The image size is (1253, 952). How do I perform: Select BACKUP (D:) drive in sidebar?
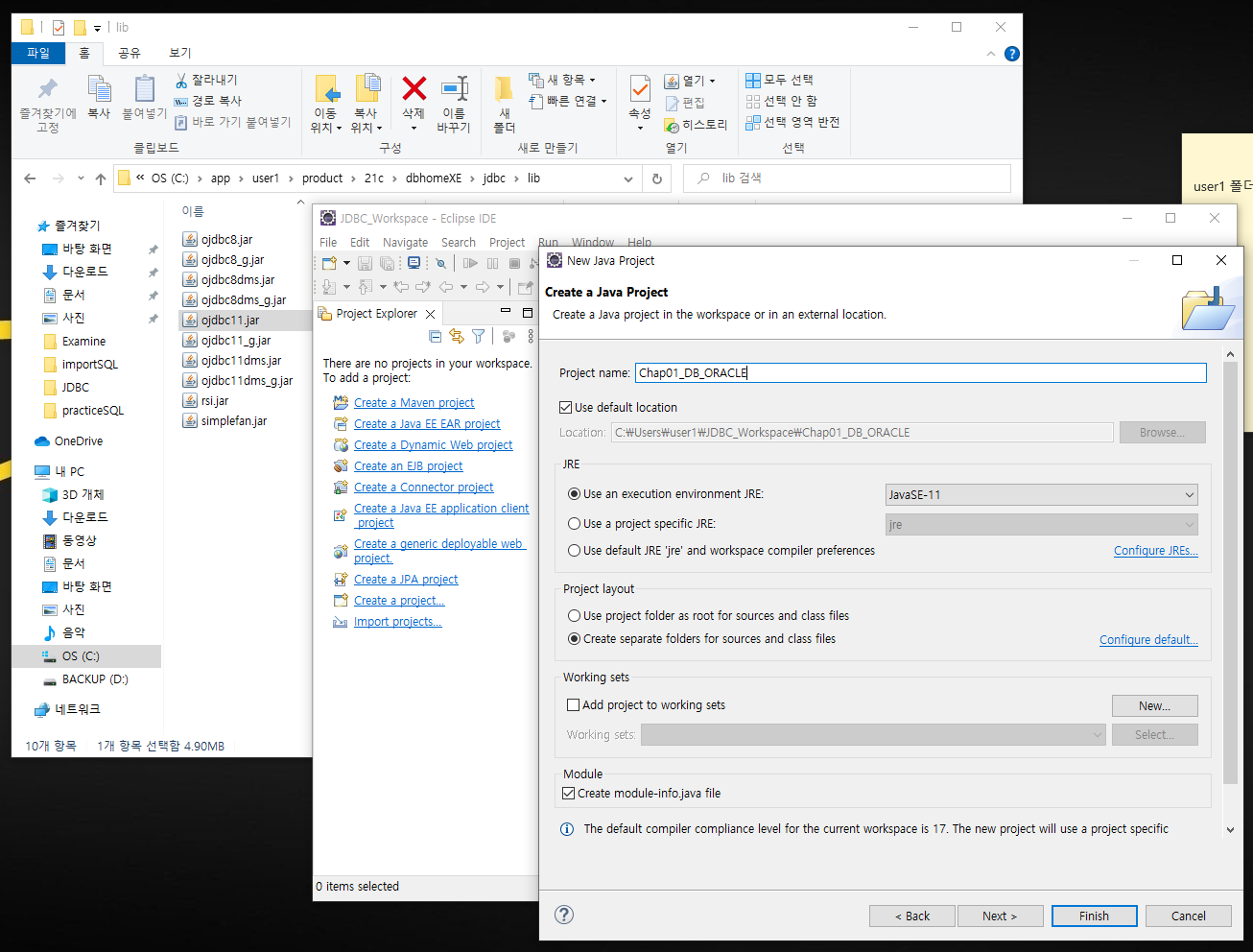(95, 679)
